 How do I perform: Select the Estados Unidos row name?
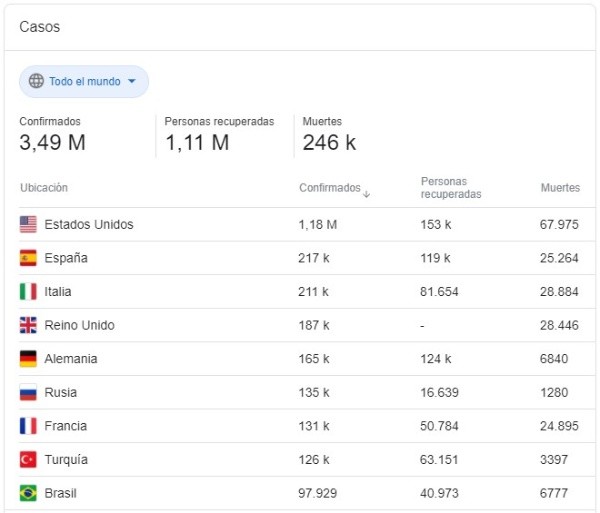point(89,225)
